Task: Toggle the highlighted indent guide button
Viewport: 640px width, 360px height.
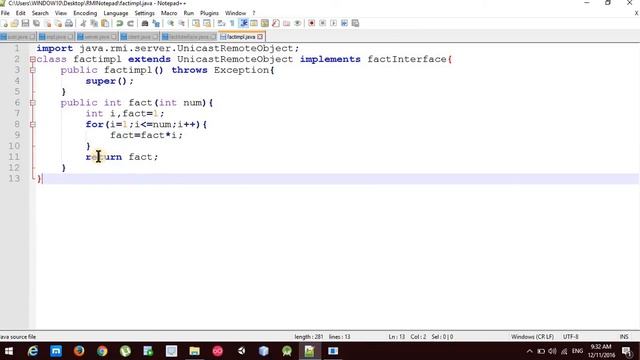Action: pos(243,23)
